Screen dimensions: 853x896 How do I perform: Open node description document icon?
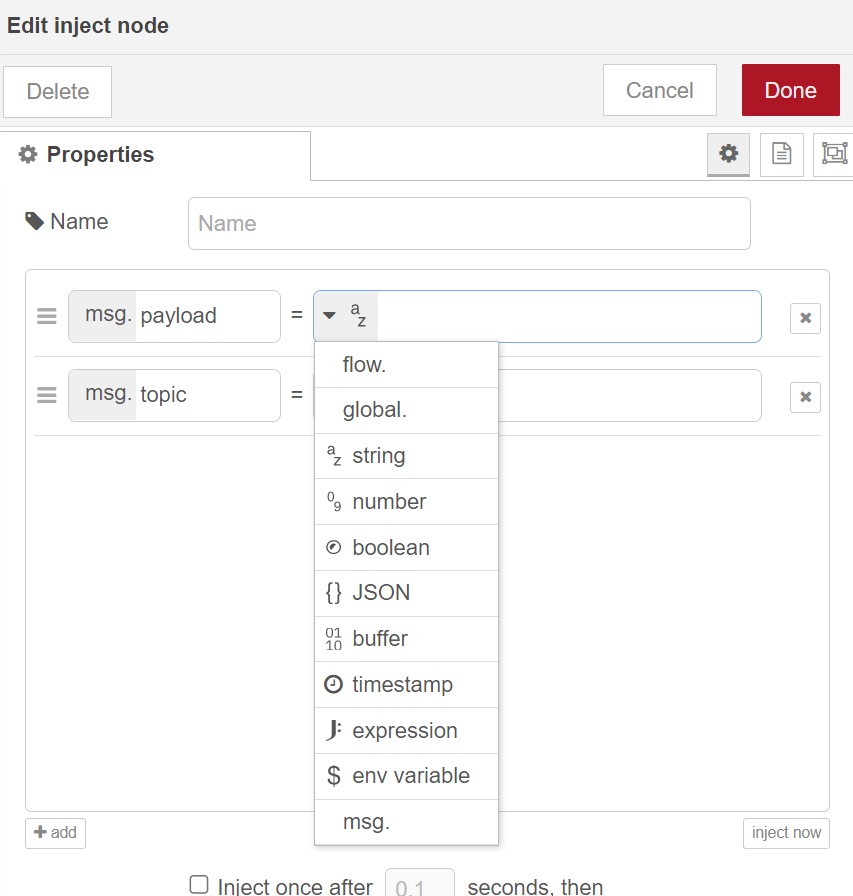pos(782,154)
